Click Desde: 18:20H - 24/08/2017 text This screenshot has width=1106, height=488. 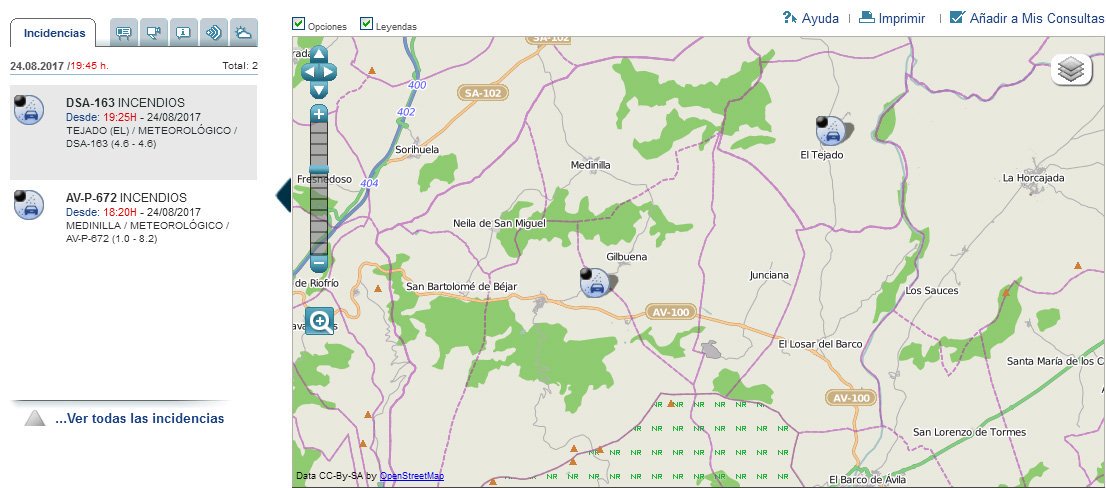coord(133,212)
